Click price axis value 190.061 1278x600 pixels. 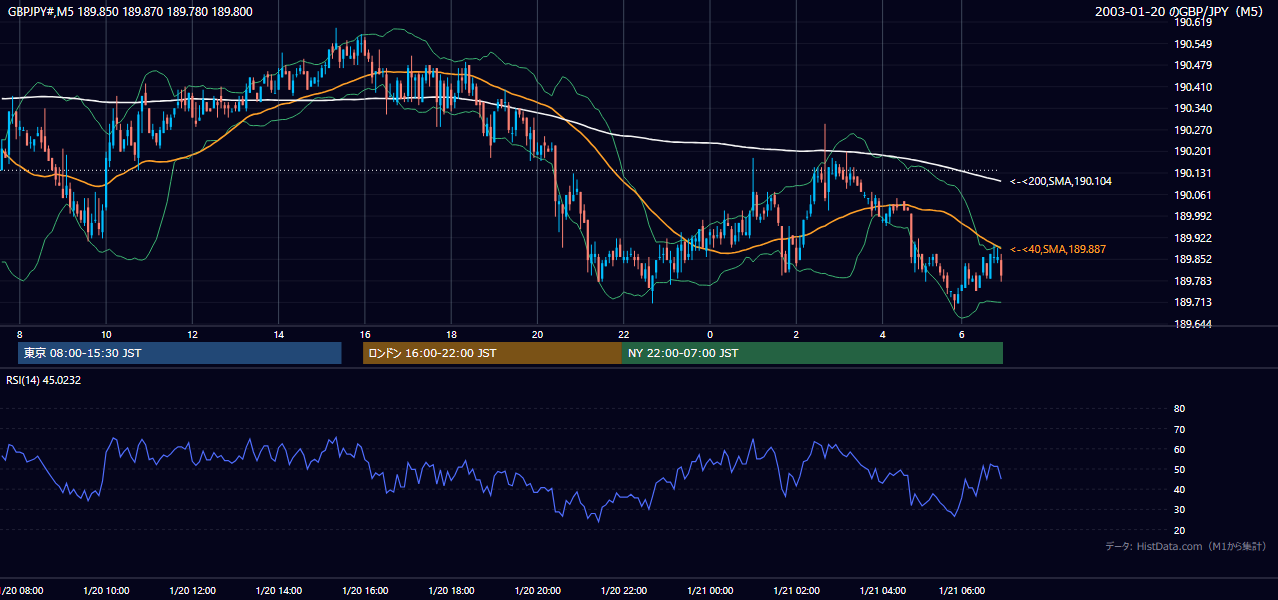point(1194,195)
